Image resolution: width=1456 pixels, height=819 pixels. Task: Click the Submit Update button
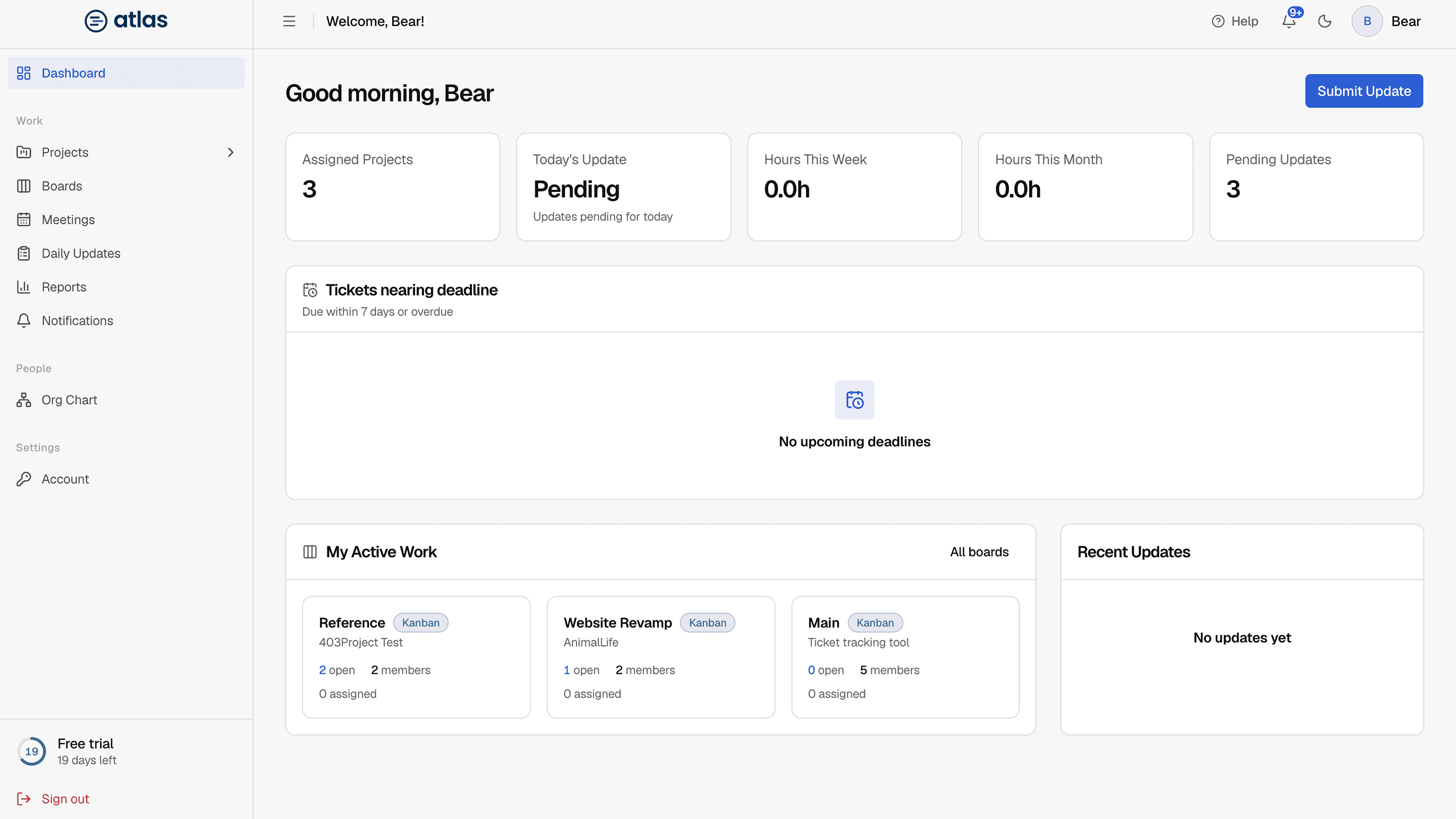pyautogui.click(x=1364, y=91)
